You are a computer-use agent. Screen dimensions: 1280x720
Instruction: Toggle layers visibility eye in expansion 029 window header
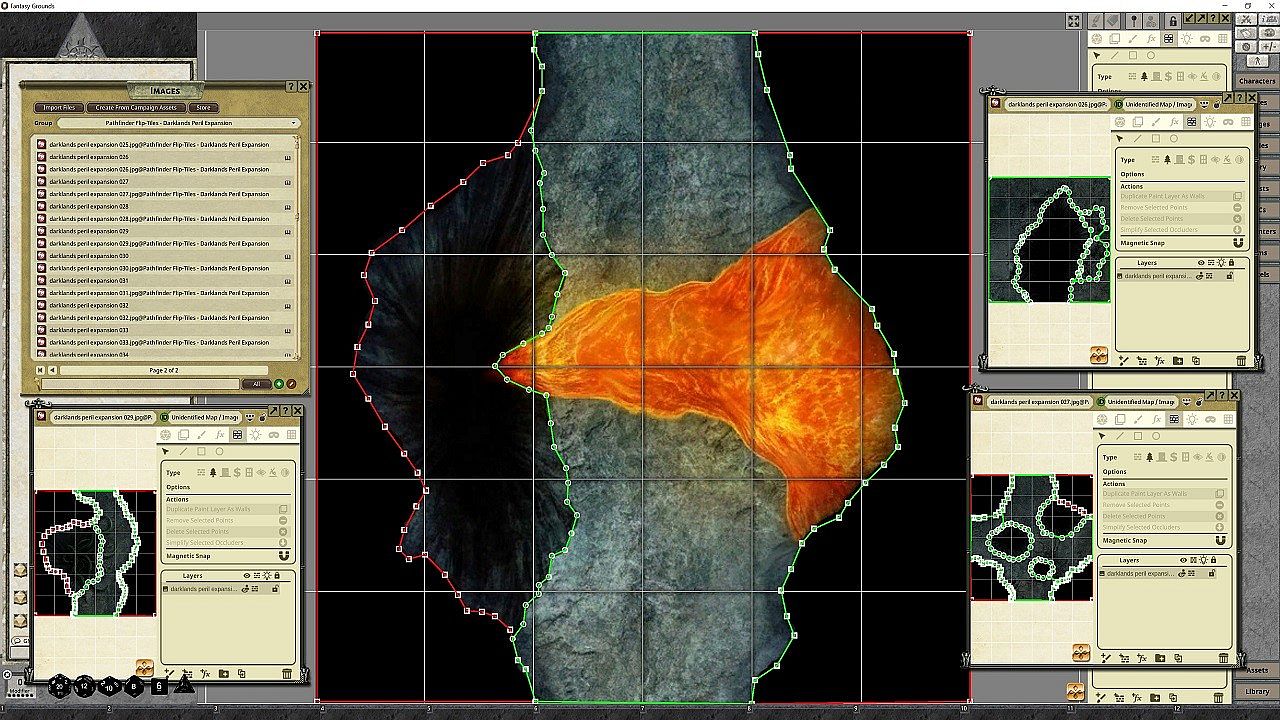tap(246, 576)
